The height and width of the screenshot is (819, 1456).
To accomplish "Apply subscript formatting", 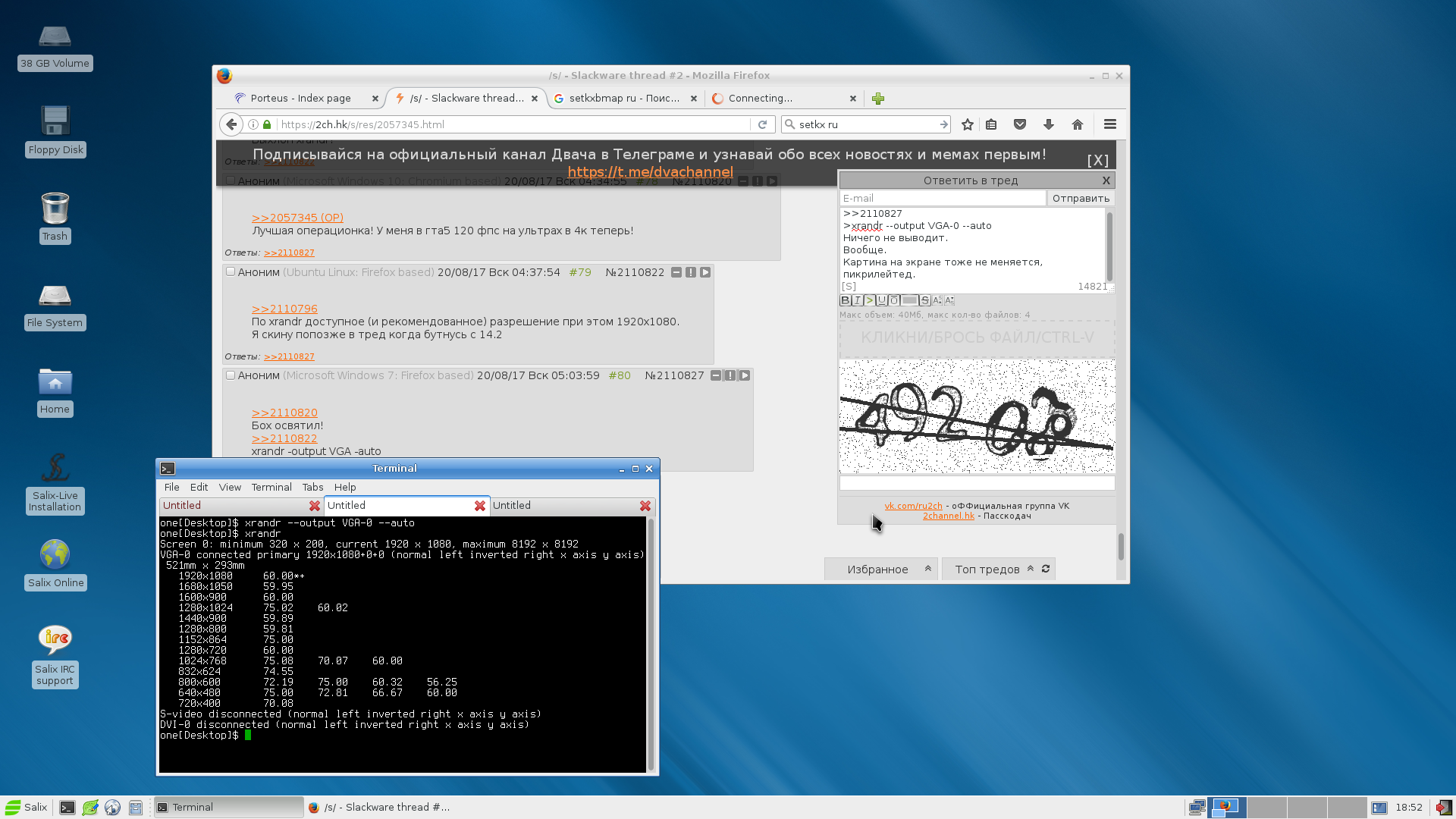I will [x=949, y=300].
